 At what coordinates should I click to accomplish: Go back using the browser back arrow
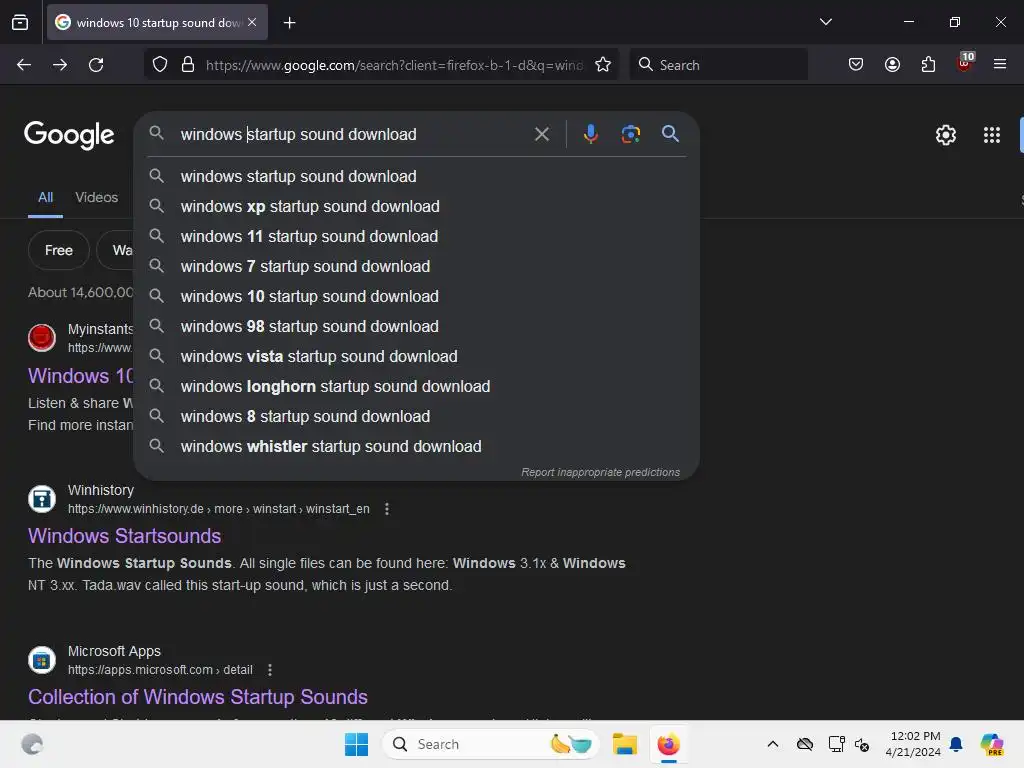[x=24, y=65]
